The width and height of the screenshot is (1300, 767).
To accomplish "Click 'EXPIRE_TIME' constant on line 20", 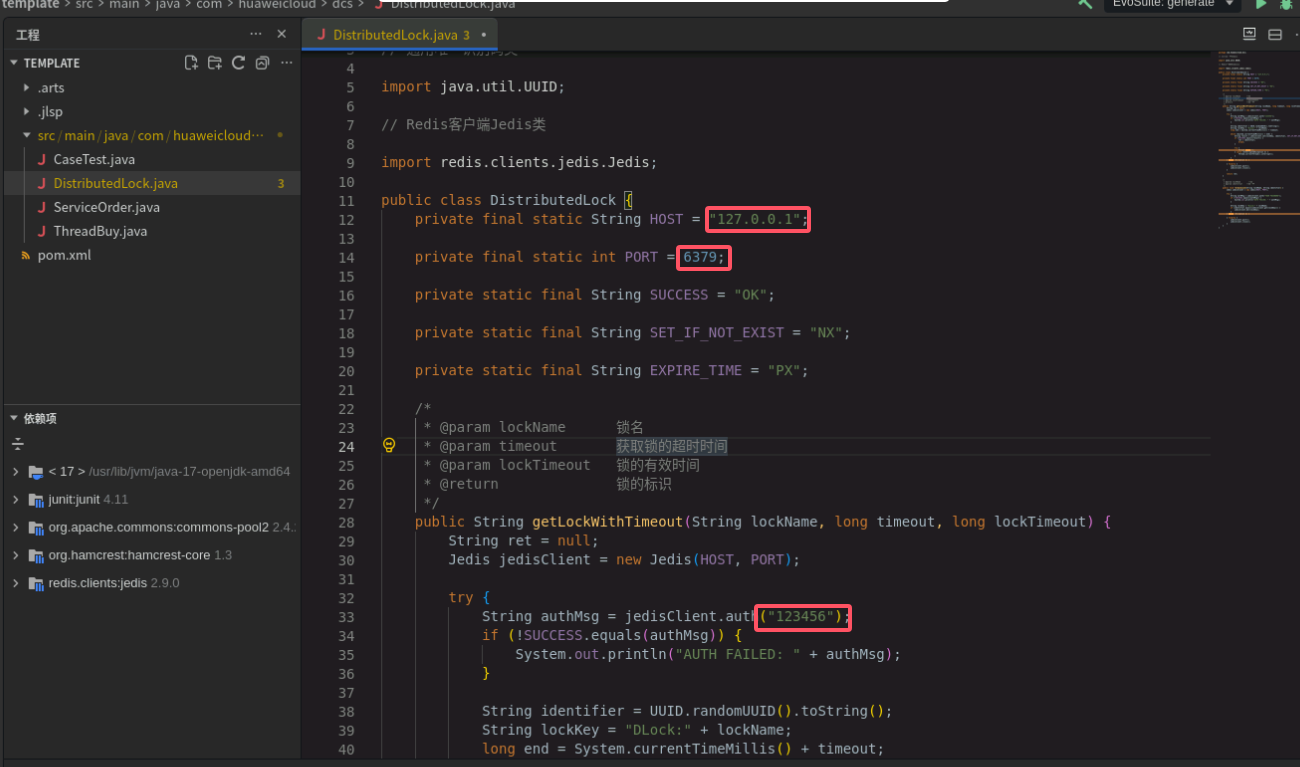I will (x=696, y=370).
